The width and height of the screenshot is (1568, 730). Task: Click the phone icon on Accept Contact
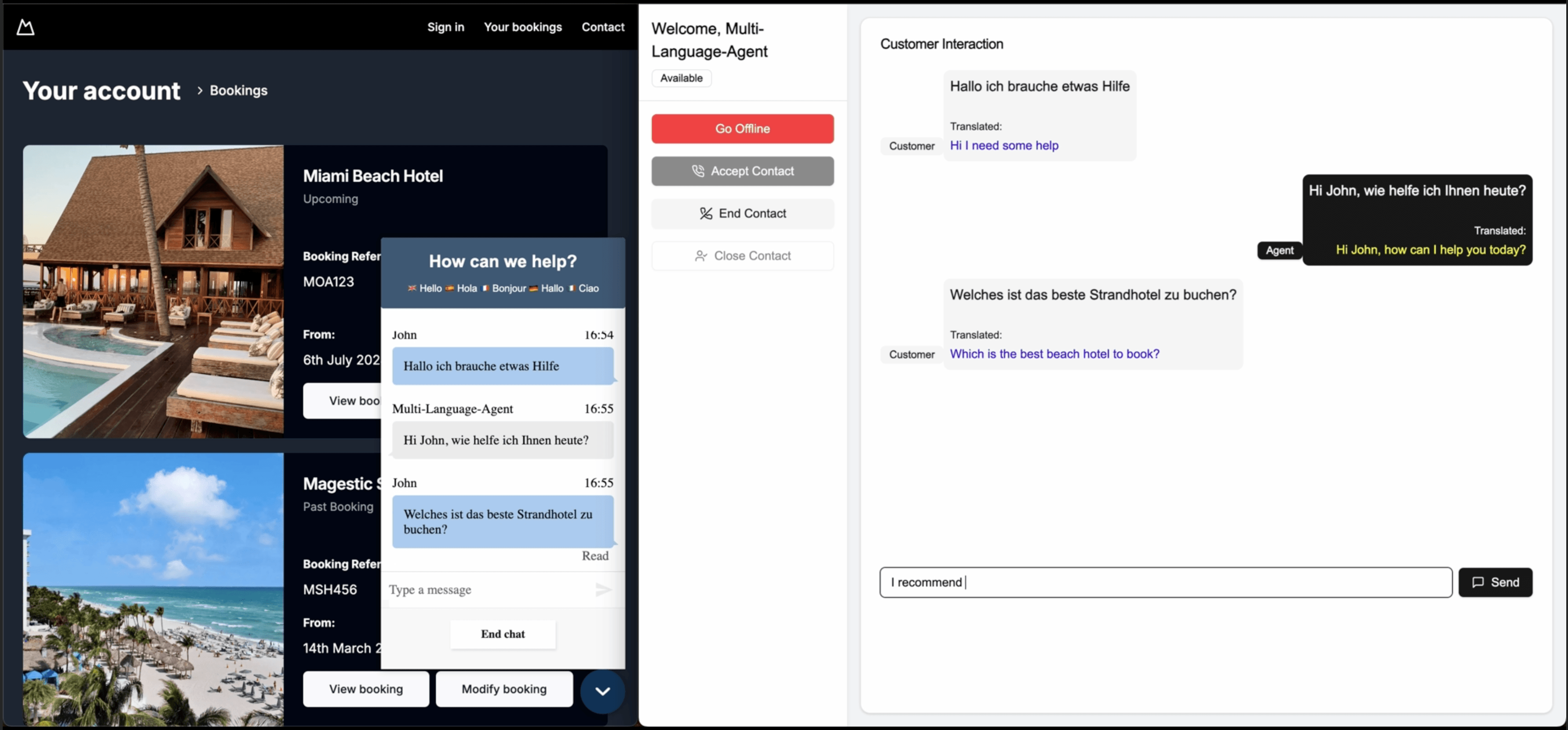click(x=699, y=171)
